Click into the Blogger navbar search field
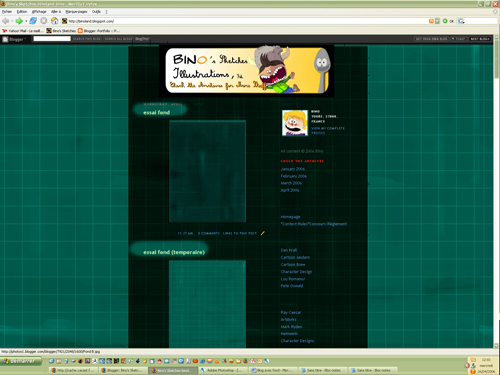Image resolution: width=500 pixels, height=375 pixels. 52,39
